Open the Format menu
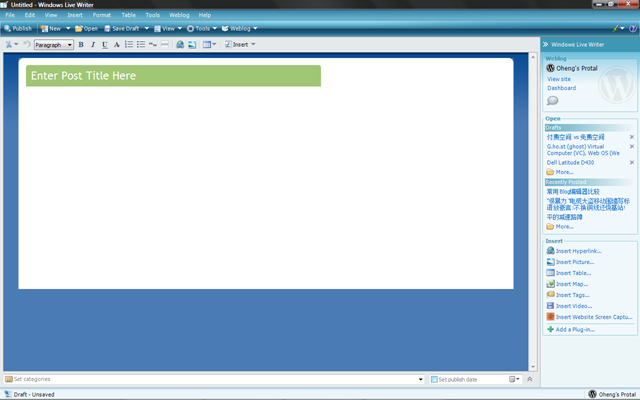This screenshot has height=400, width=640. pyautogui.click(x=101, y=15)
